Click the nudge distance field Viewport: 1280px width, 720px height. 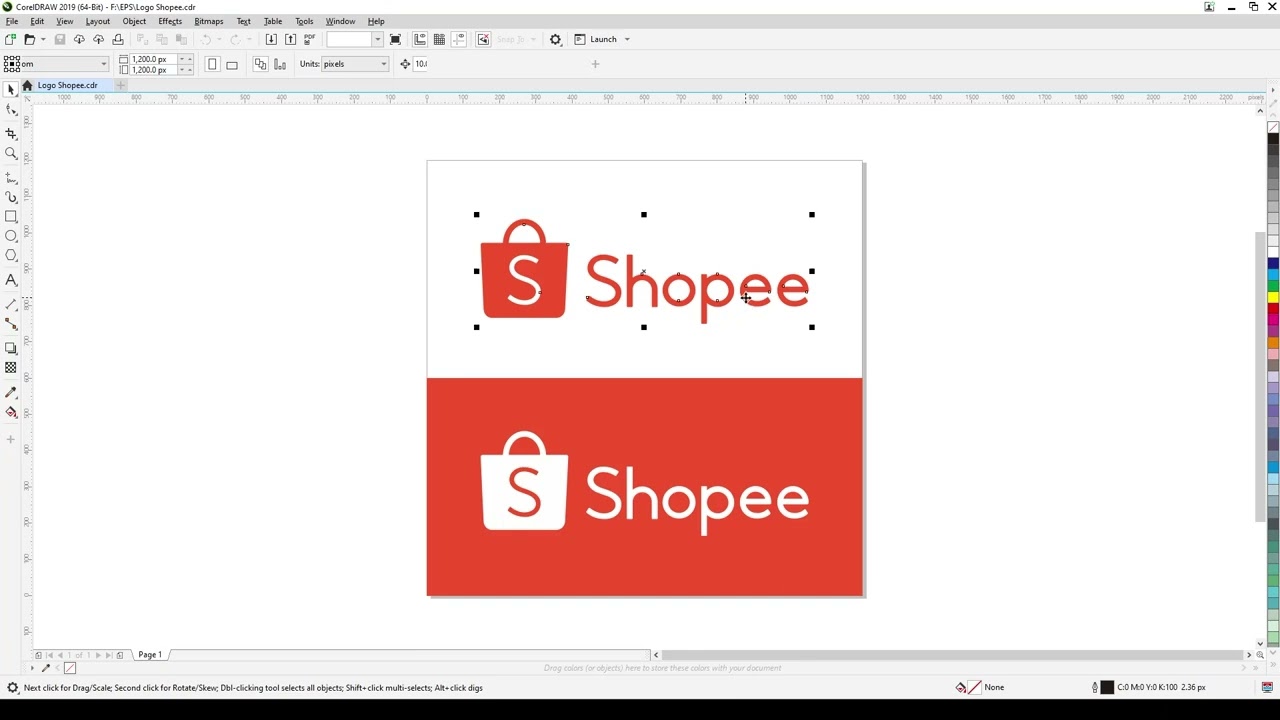coord(421,64)
